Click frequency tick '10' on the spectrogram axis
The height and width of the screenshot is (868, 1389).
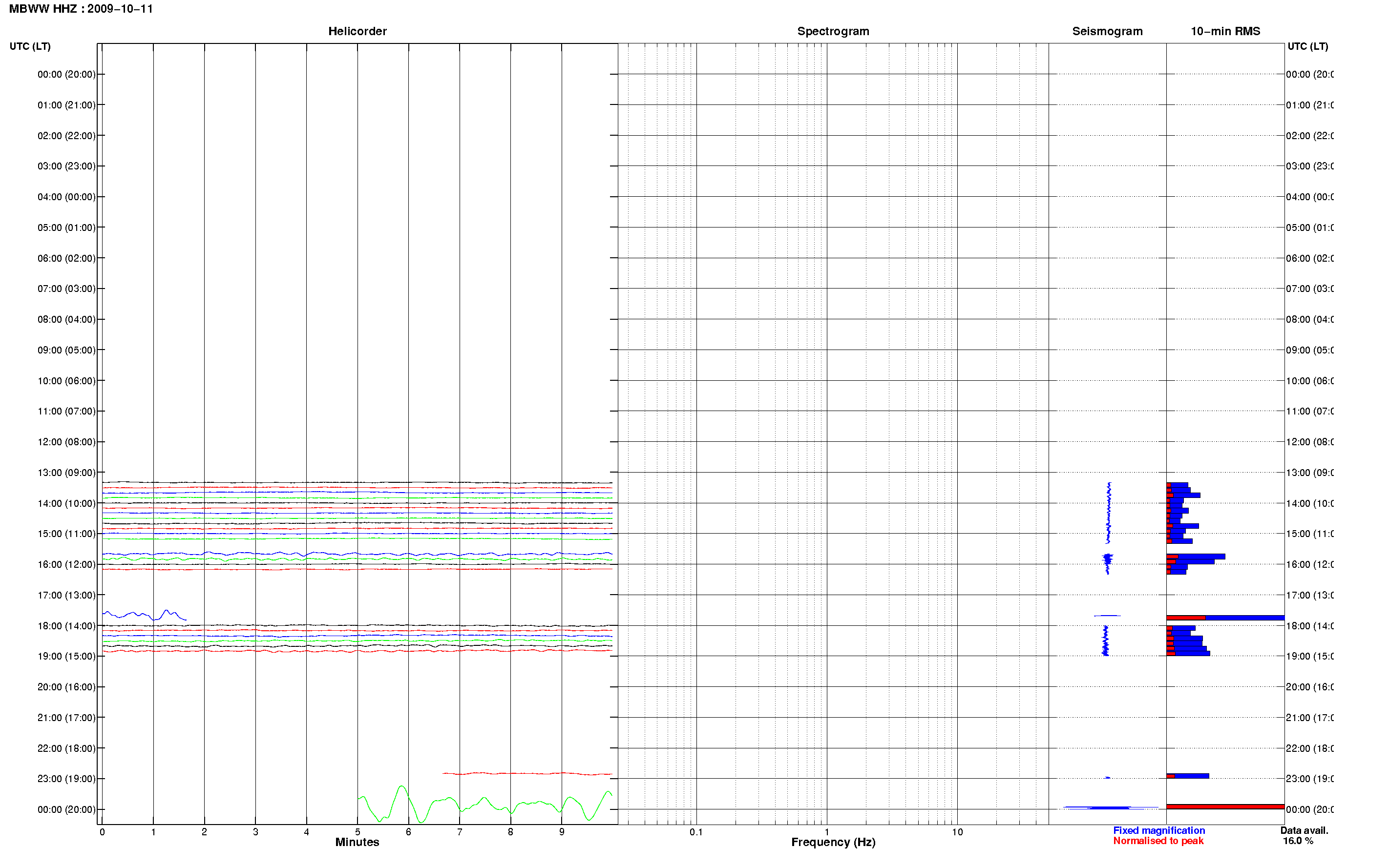(957, 832)
